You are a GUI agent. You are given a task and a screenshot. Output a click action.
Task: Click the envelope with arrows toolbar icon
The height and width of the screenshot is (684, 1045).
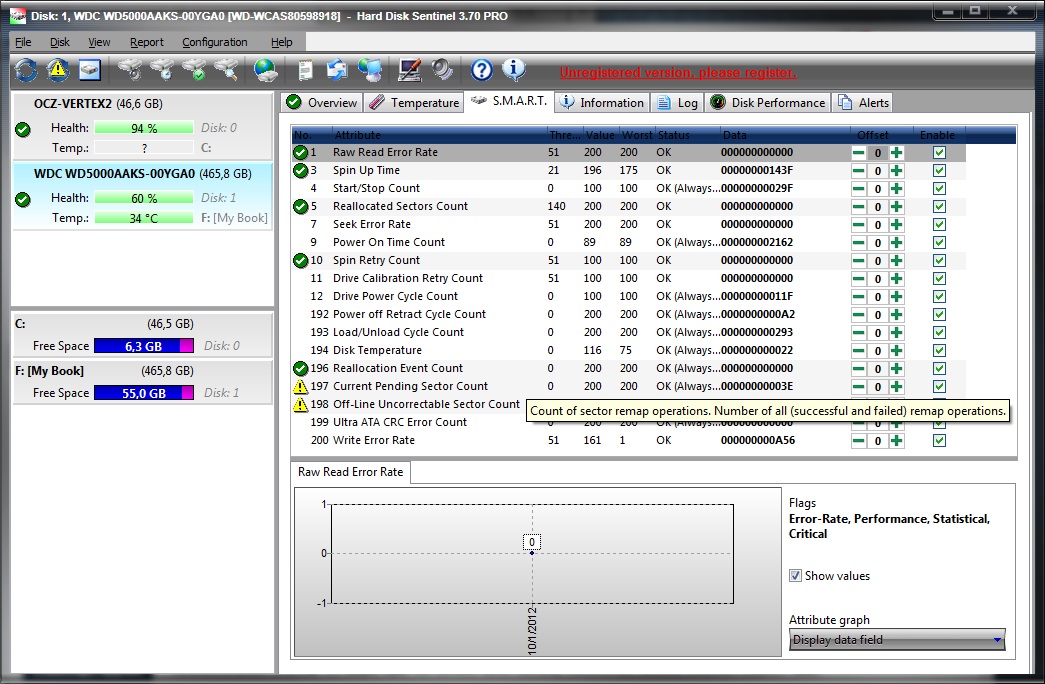337,70
